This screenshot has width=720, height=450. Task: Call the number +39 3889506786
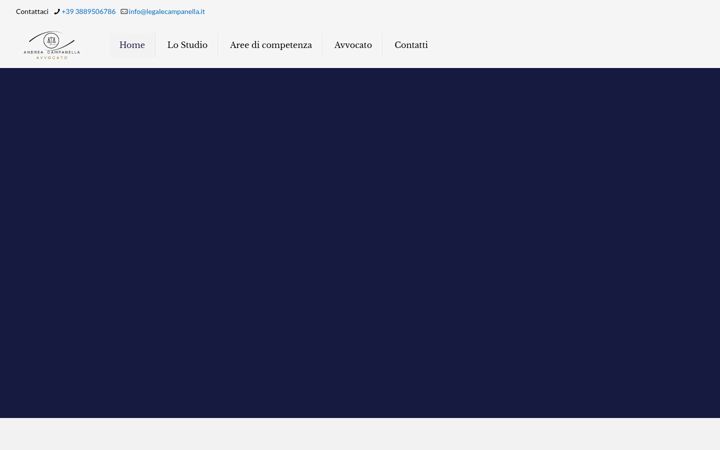[88, 11]
